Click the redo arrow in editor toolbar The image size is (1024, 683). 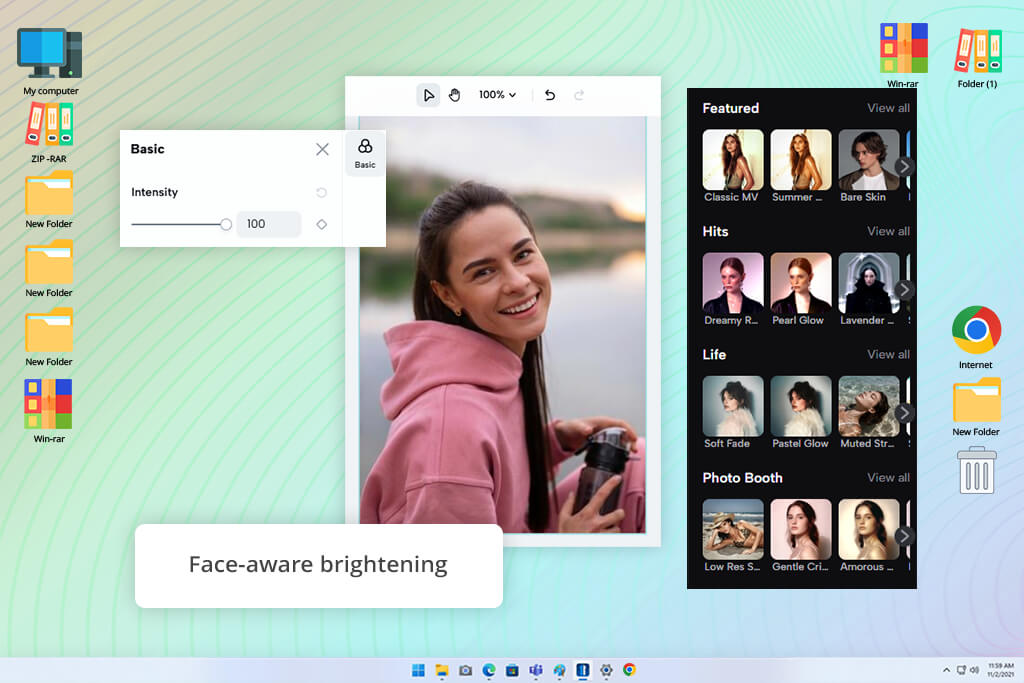pos(579,95)
